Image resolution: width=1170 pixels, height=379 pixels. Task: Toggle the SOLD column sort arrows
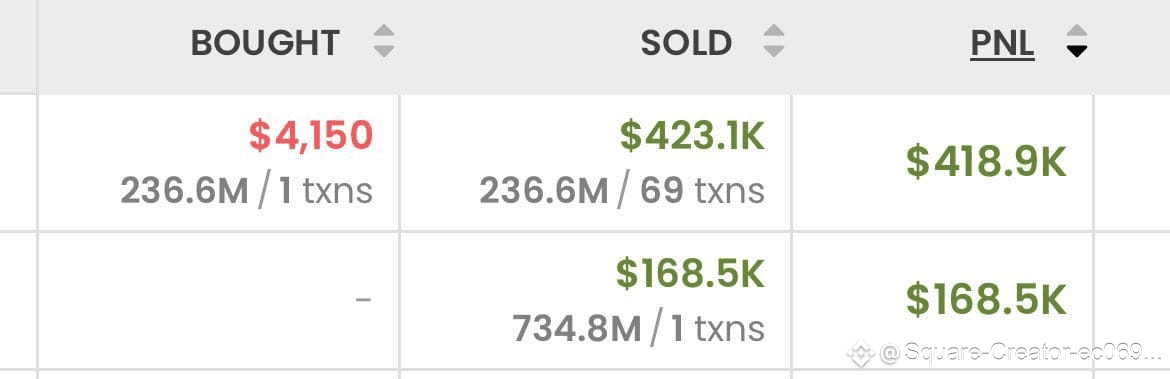click(x=774, y=42)
